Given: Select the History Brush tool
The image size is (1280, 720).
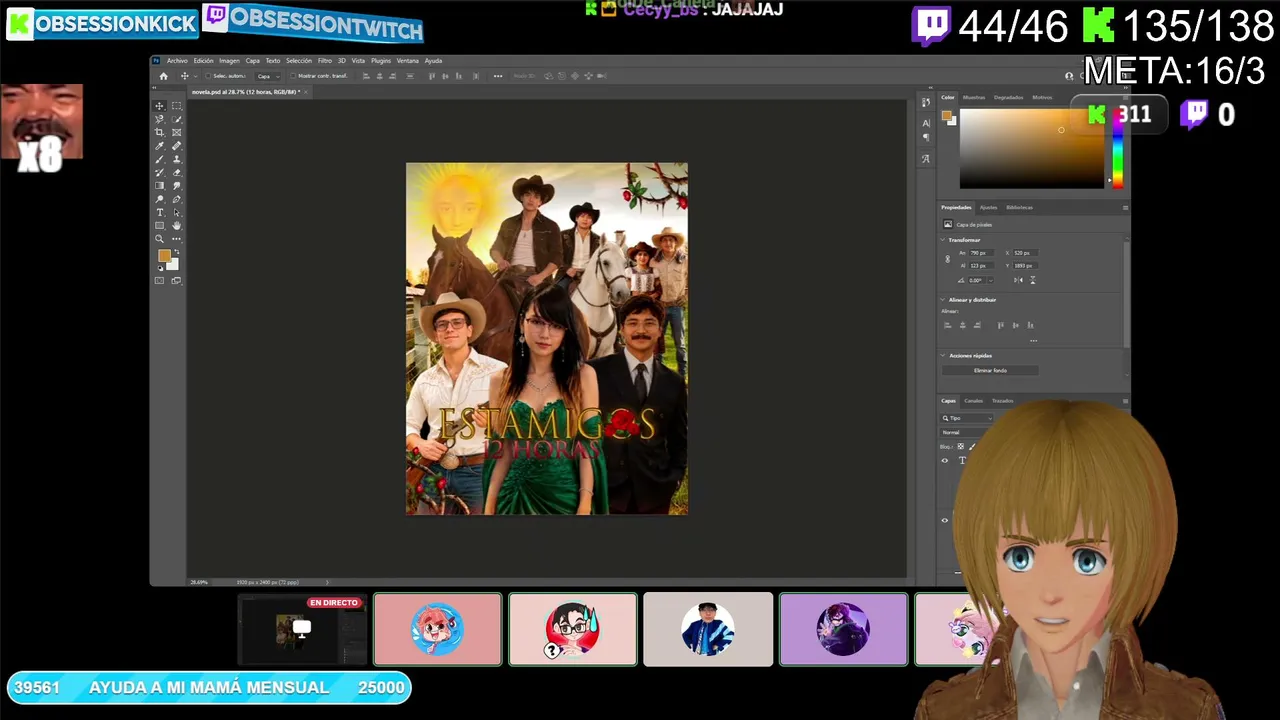Looking at the screenshot, I should point(159,172).
